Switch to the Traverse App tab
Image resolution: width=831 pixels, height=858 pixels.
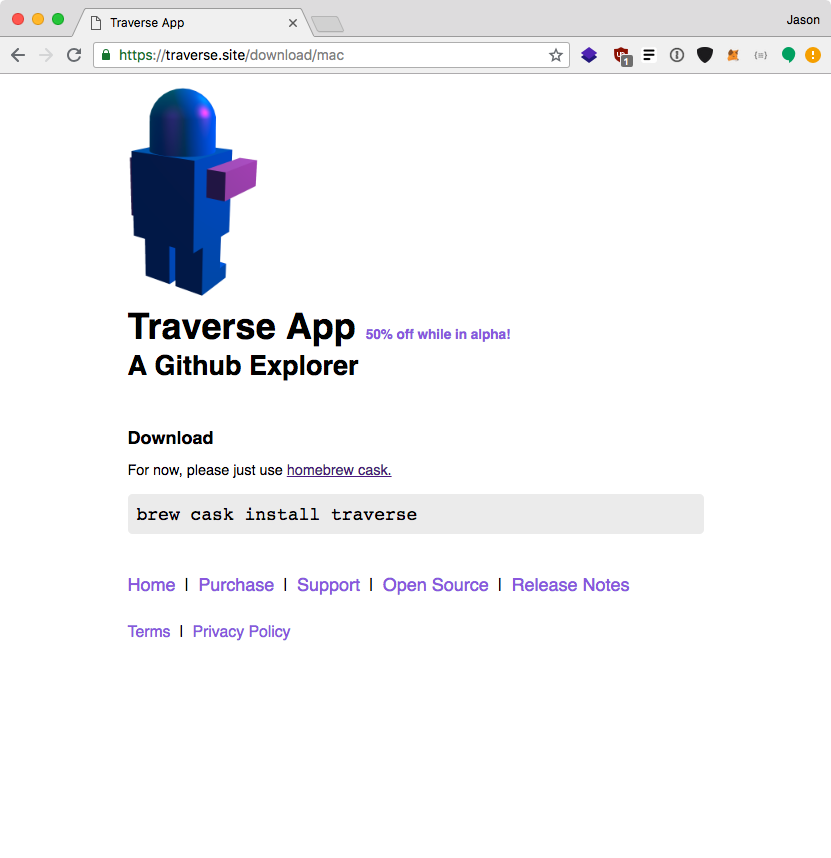tap(195, 22)
